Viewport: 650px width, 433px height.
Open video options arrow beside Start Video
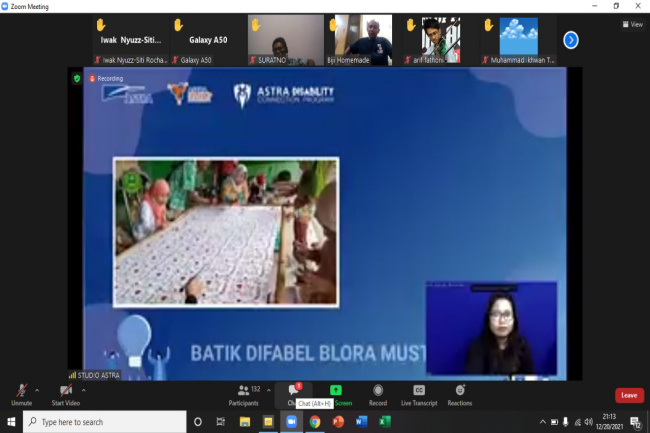tap(84, 390)
